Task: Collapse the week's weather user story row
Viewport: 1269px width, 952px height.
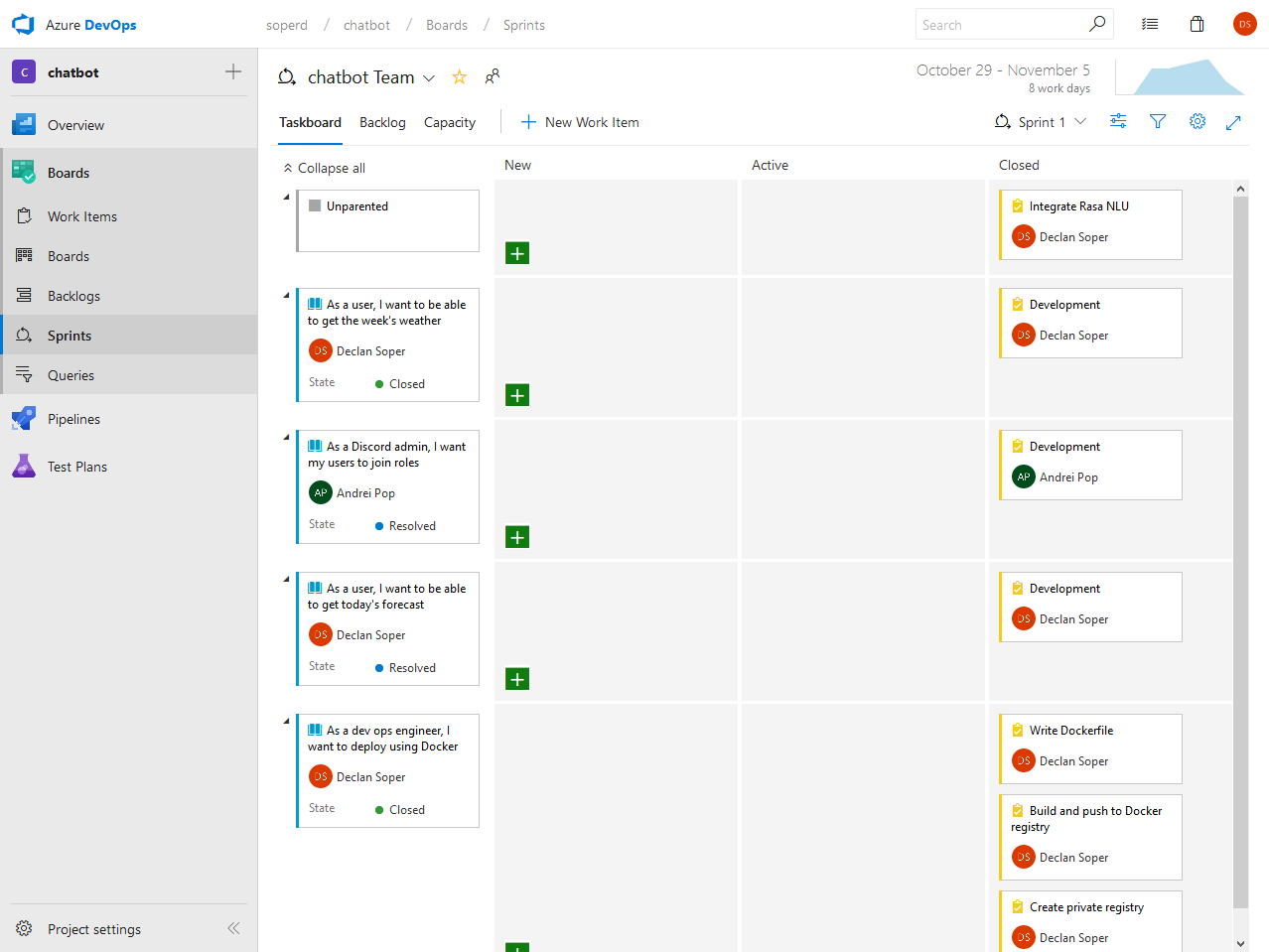Action: point(287,295)
